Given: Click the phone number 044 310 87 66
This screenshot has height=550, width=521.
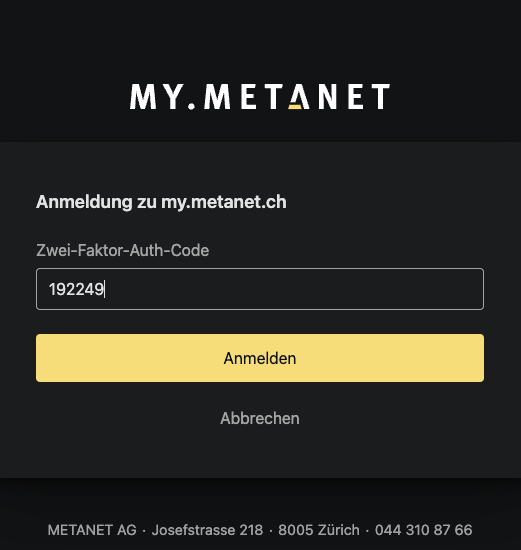Looking at the screenshot, I should 423,530.
